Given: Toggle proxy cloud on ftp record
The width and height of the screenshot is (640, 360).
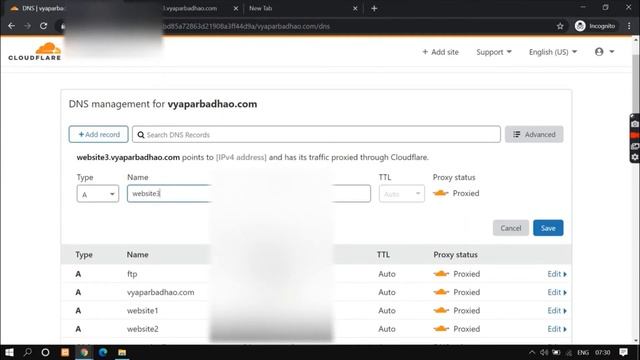Looking at the screenshot, I should (x=441, y=274).
